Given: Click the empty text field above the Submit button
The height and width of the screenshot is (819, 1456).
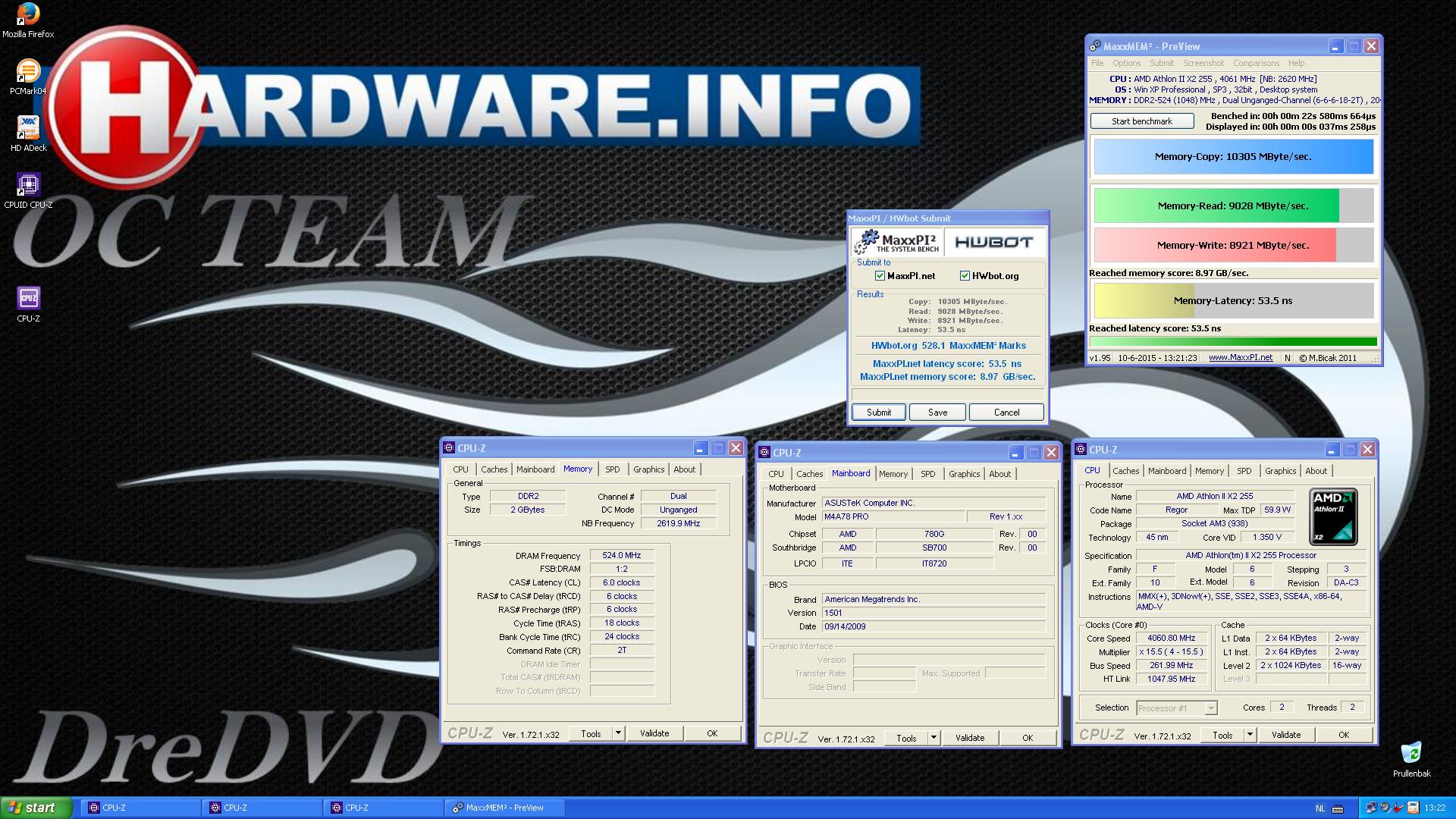Looking at the screenshot, I should tap(948, 394).
